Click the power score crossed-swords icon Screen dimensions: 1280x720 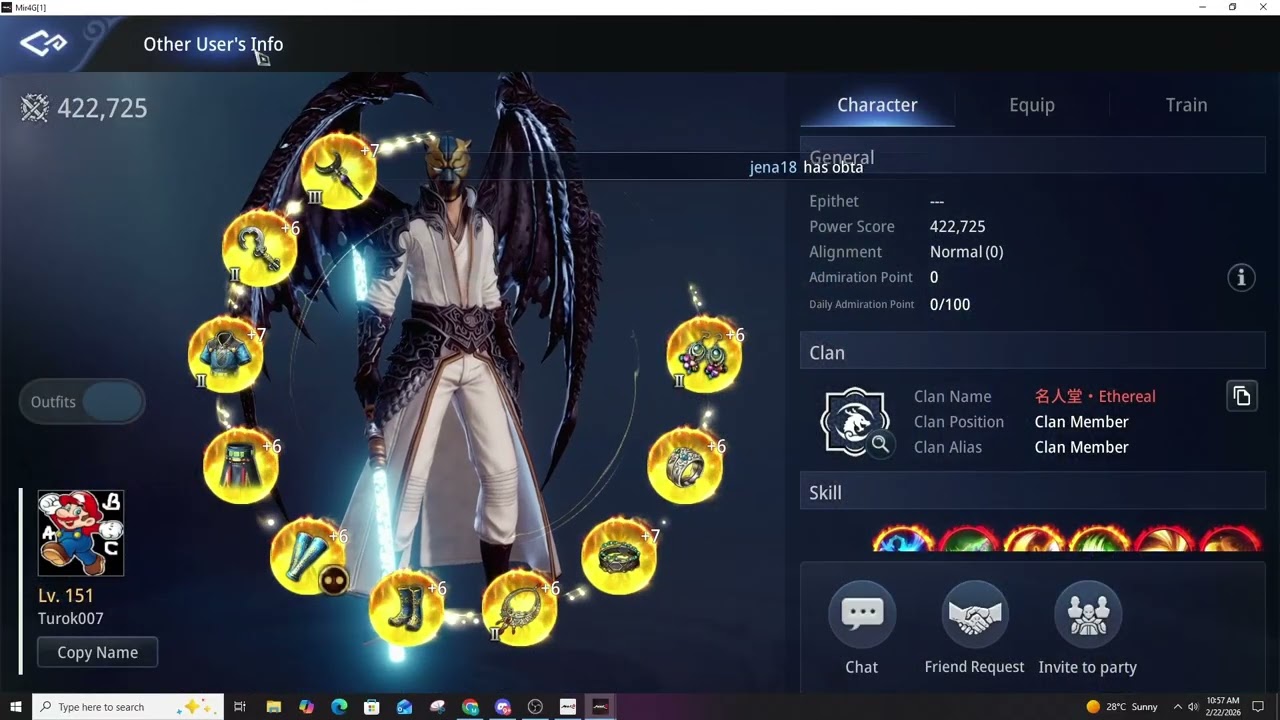tap(35, 108)
